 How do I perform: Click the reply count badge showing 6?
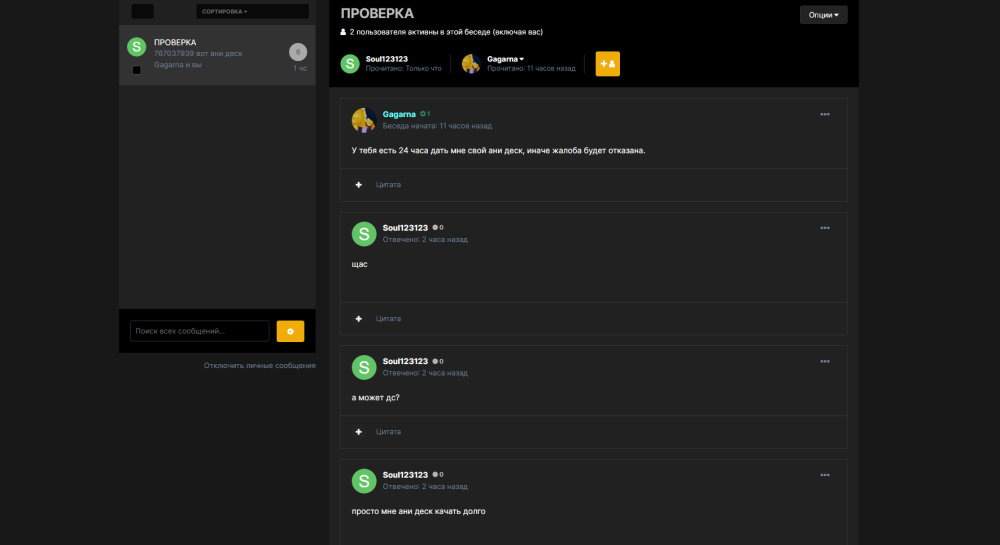298,52
